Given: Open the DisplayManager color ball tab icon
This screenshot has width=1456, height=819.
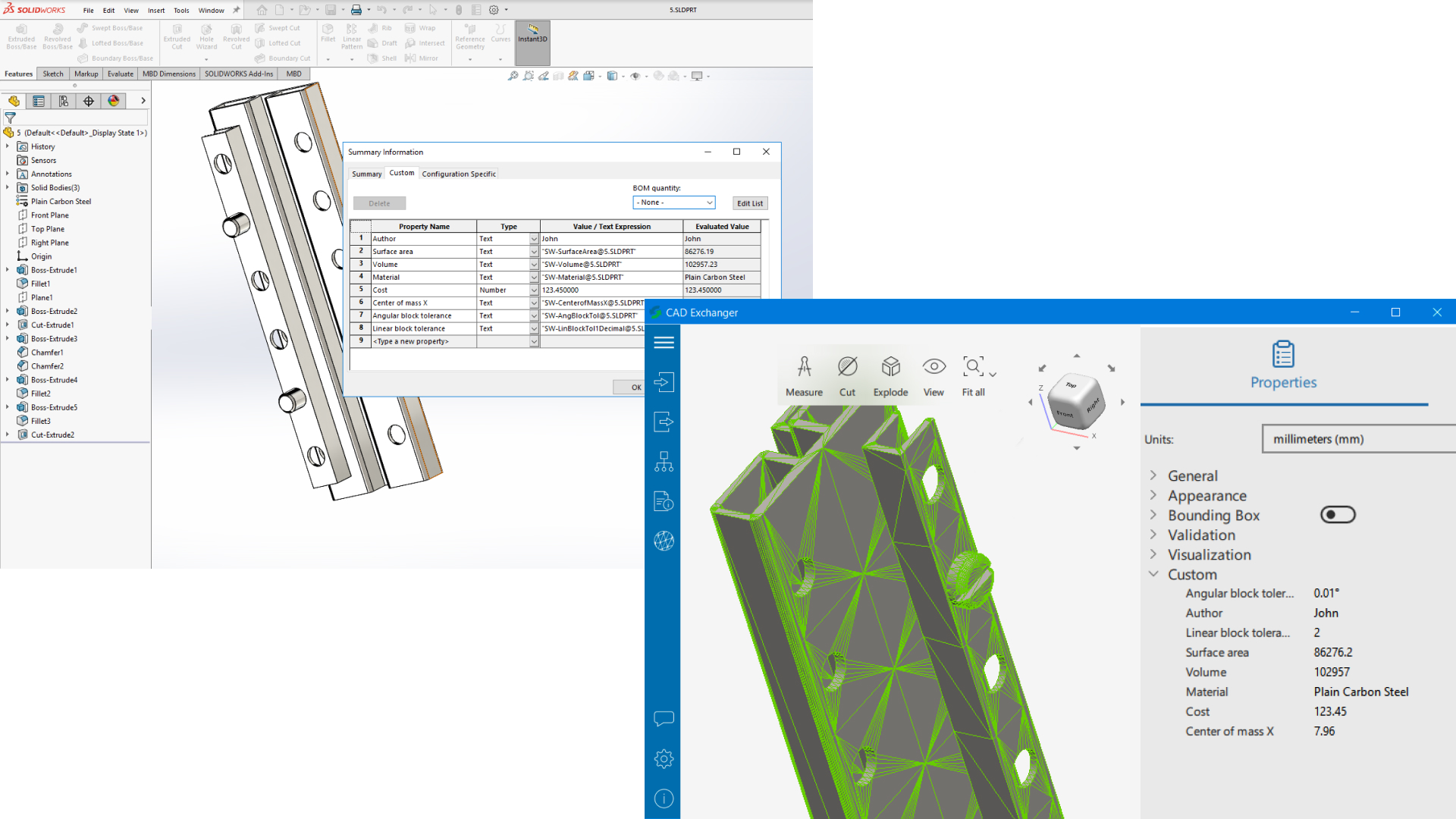Looking at the screenshot, I should [114, 101].
